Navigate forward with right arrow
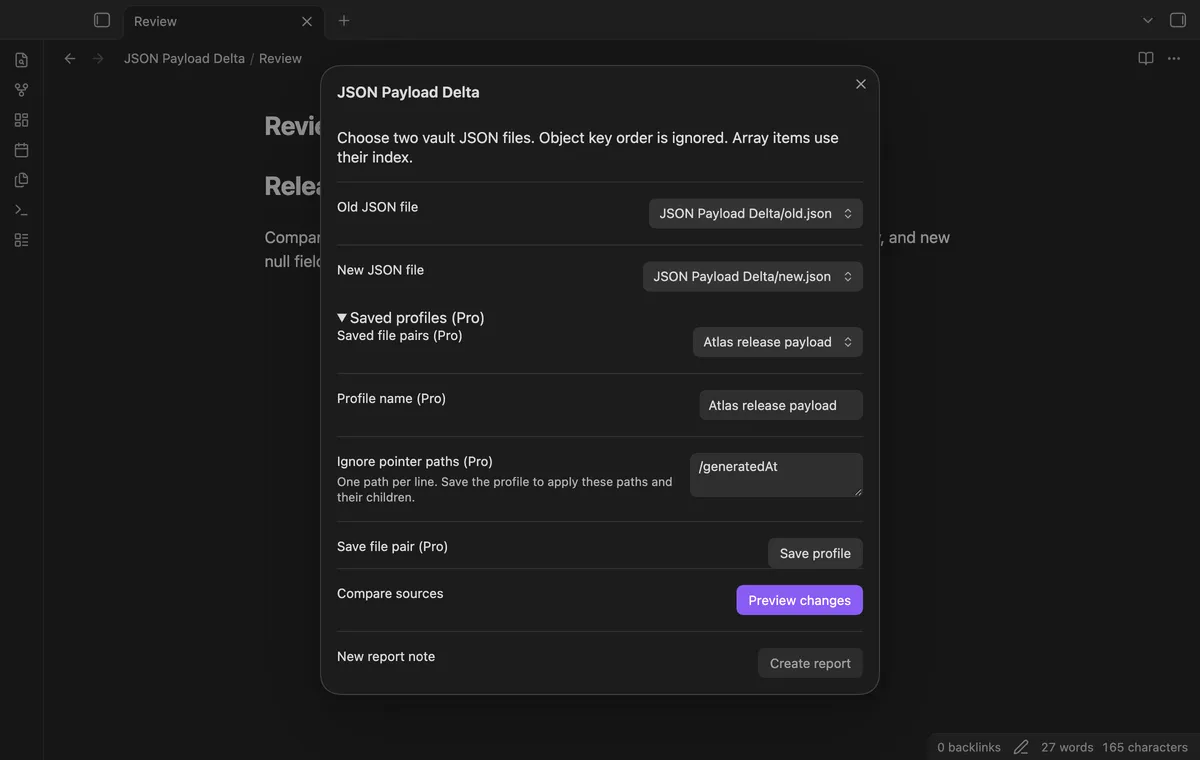Screen dimensions: 1200x760 pos(98,58)
